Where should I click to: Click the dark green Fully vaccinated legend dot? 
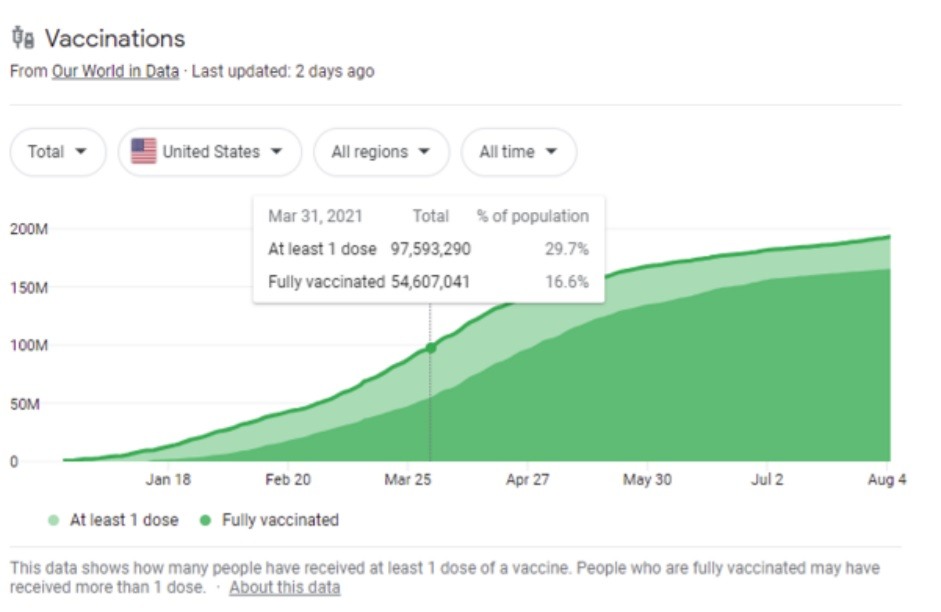coord(205,520)
